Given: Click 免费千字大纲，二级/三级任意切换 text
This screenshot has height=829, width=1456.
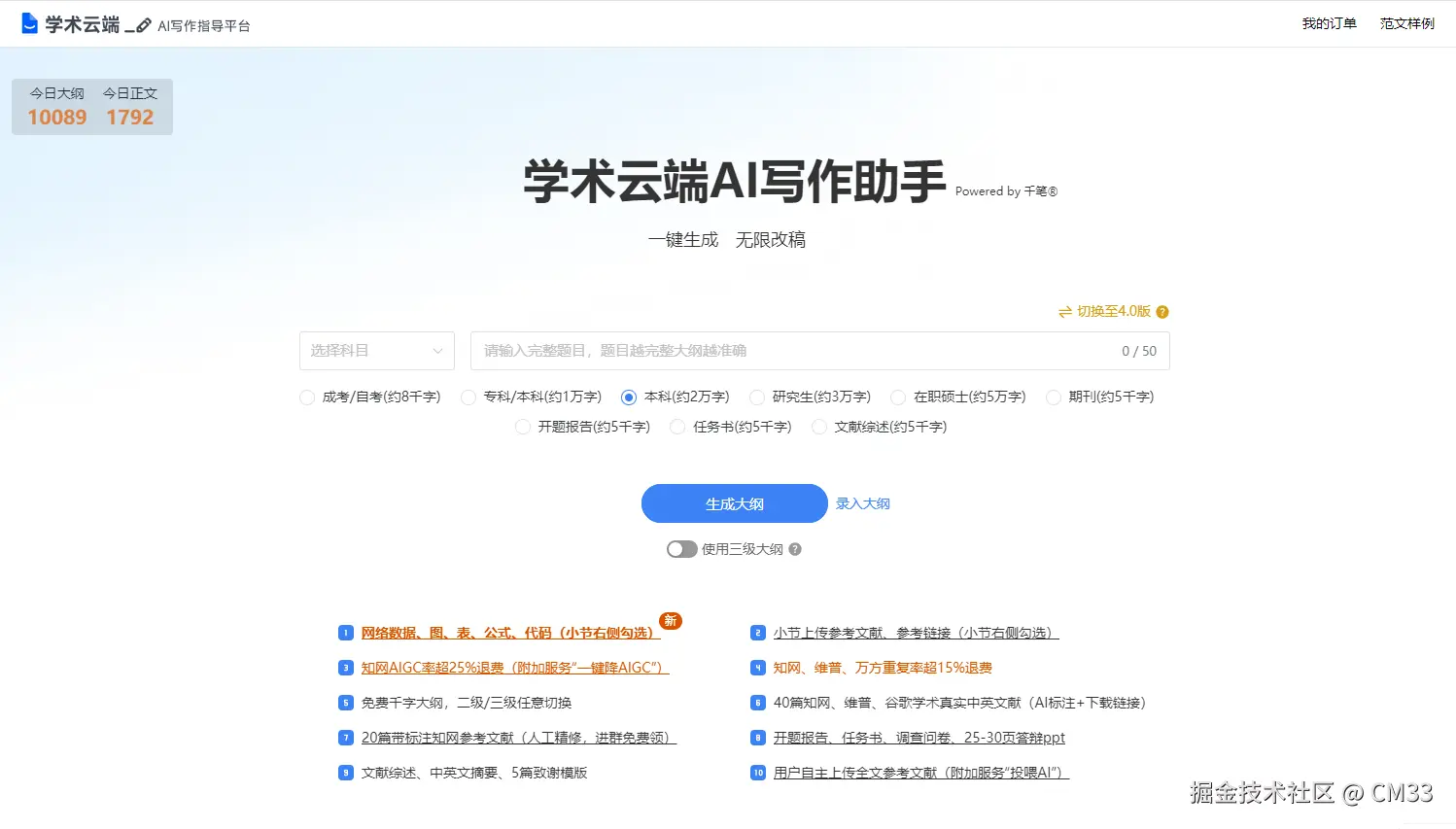Looking at the screenshot, I should 467,703.
